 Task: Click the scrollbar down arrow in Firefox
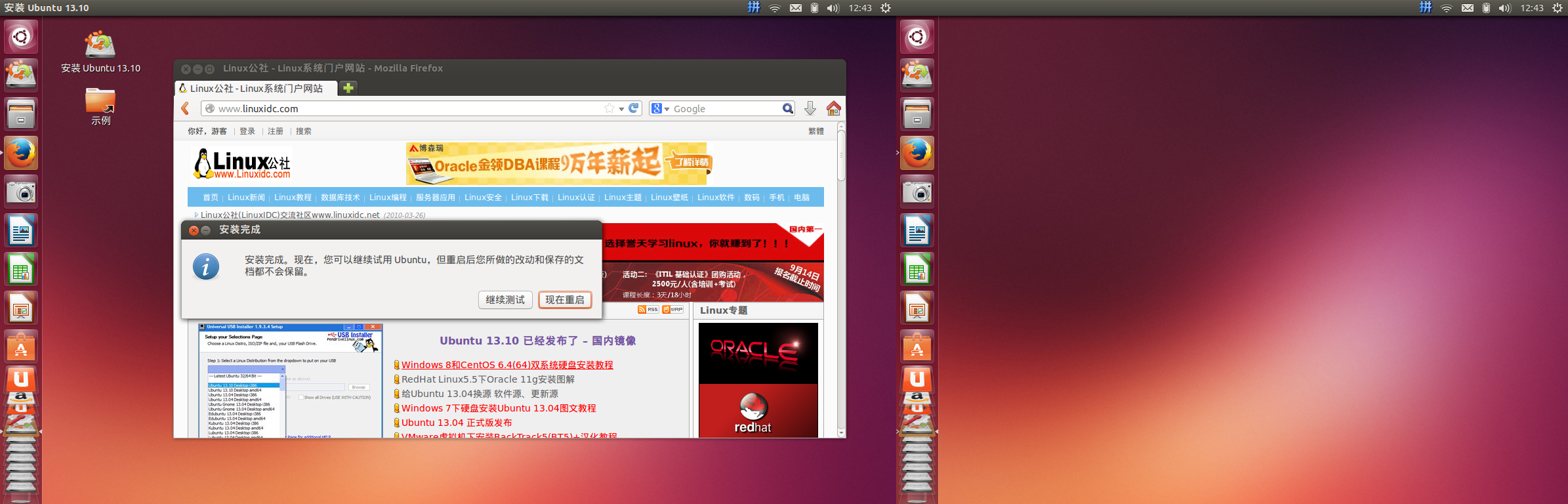[x=841, y=432]
